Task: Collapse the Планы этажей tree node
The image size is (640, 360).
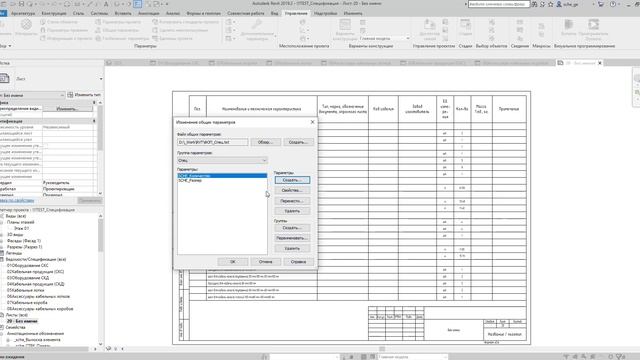Action: coord(2,222)
